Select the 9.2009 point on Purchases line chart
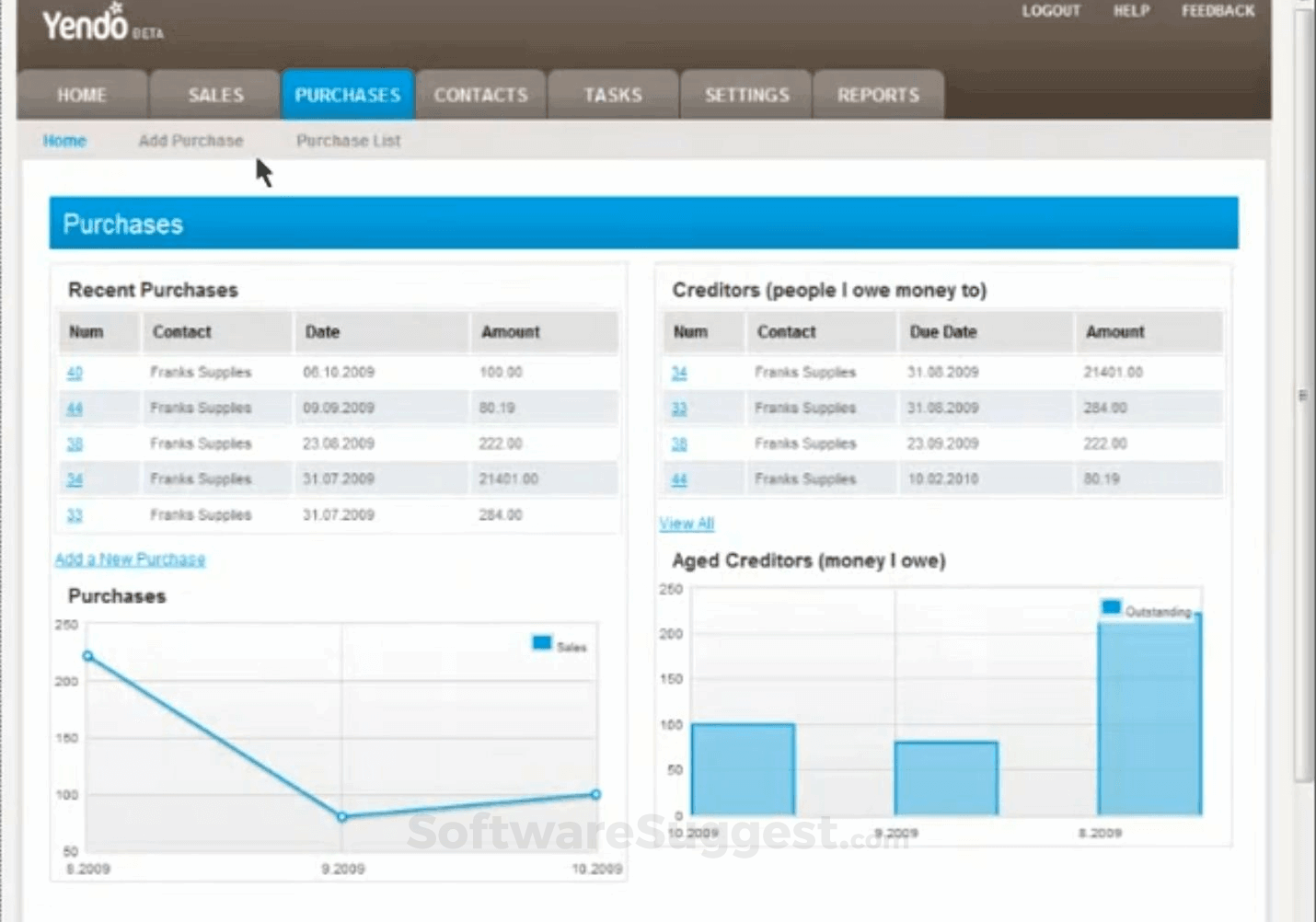Screen dimensions: 1316x922 click(342, 816)
